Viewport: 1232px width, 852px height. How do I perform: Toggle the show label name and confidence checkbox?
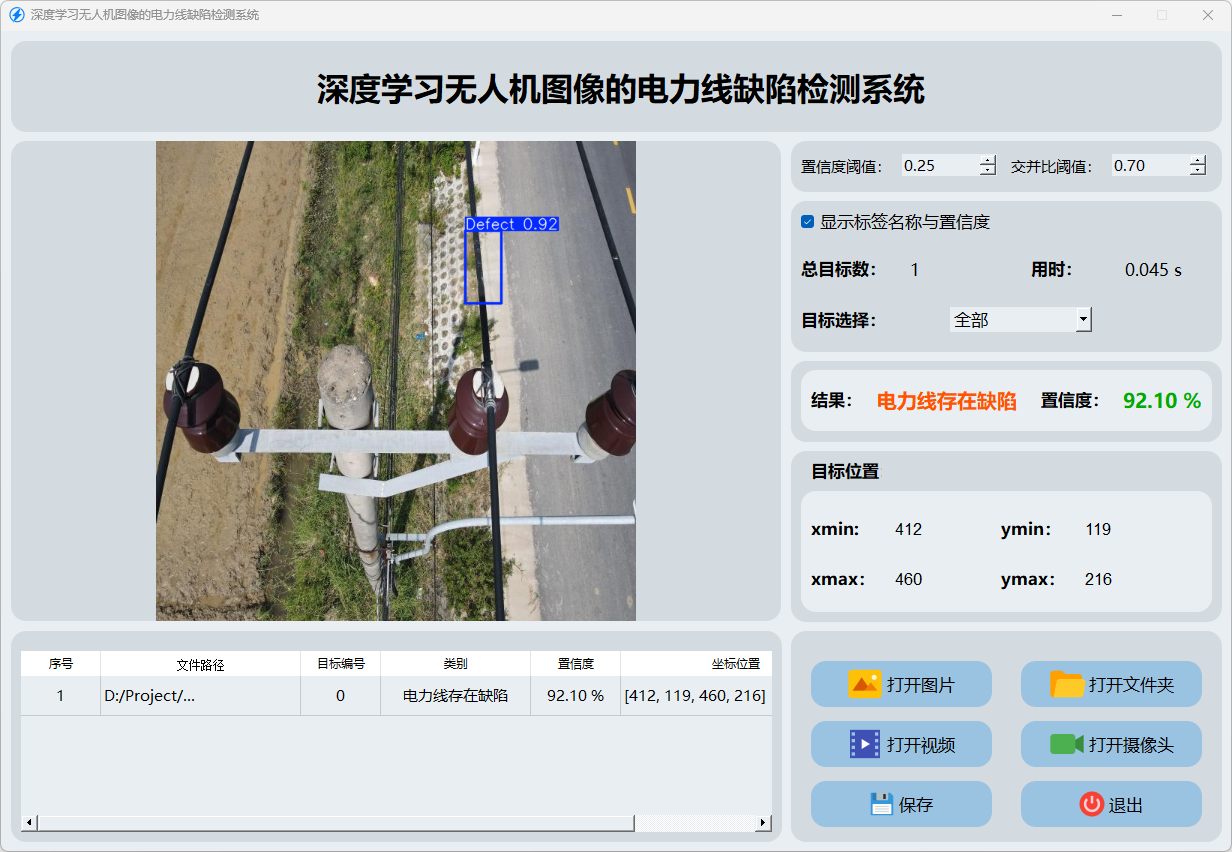pyautogui.click(x=808, y=222)
